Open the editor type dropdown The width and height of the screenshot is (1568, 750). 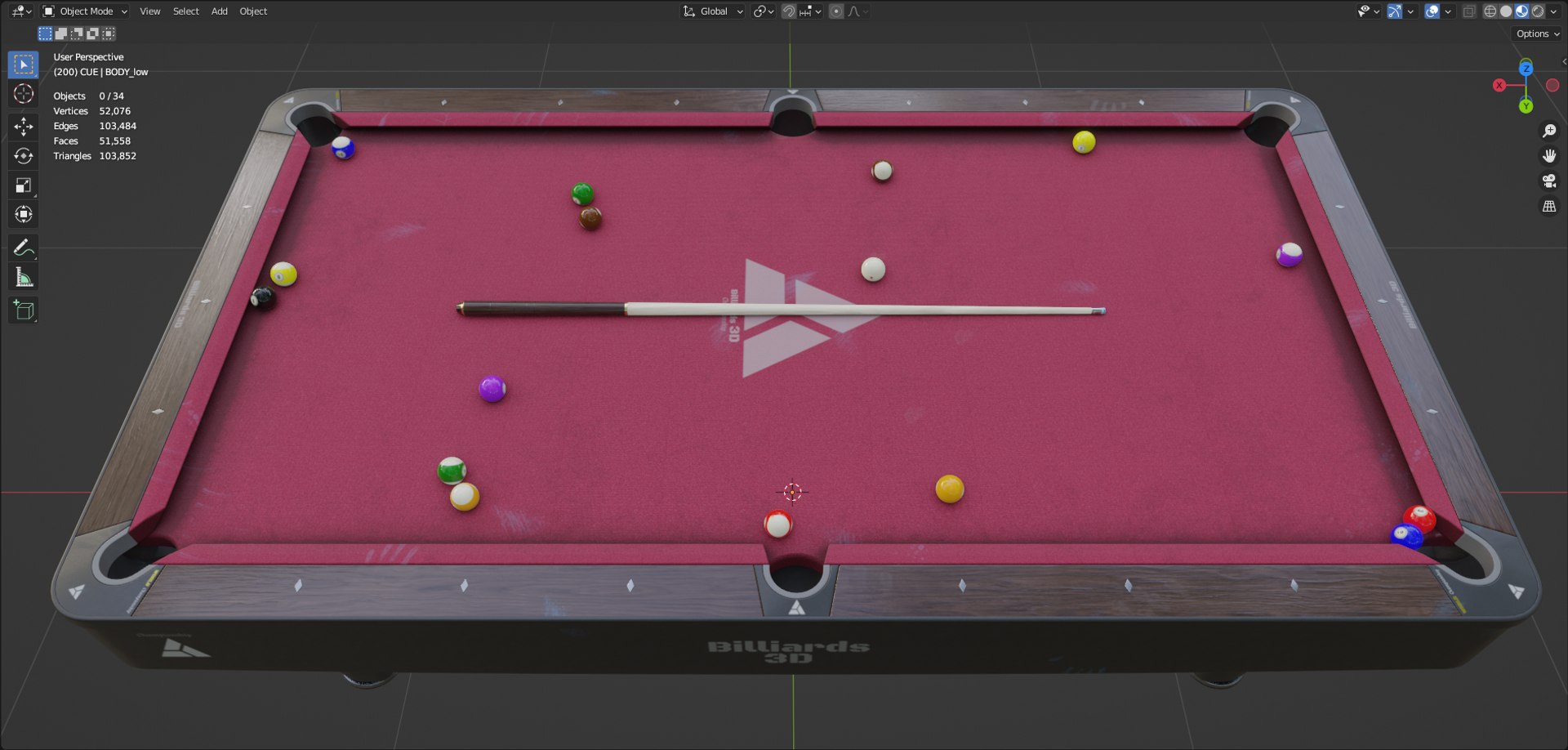coord(21,11)
